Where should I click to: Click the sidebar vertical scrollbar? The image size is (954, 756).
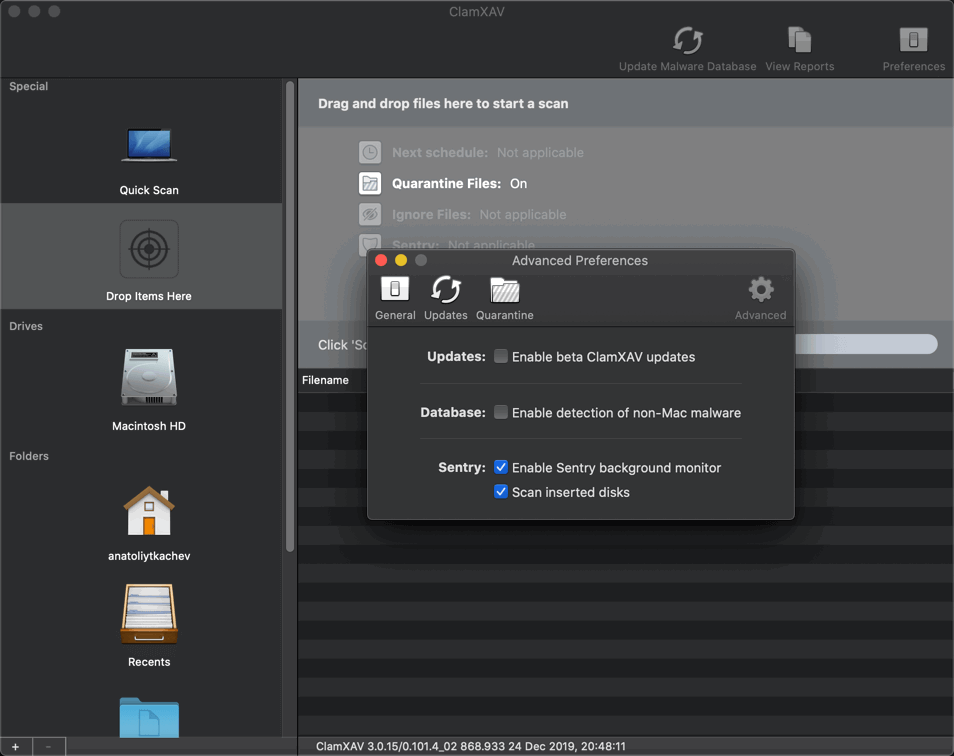pyautogui.click(x=290, y=316)
